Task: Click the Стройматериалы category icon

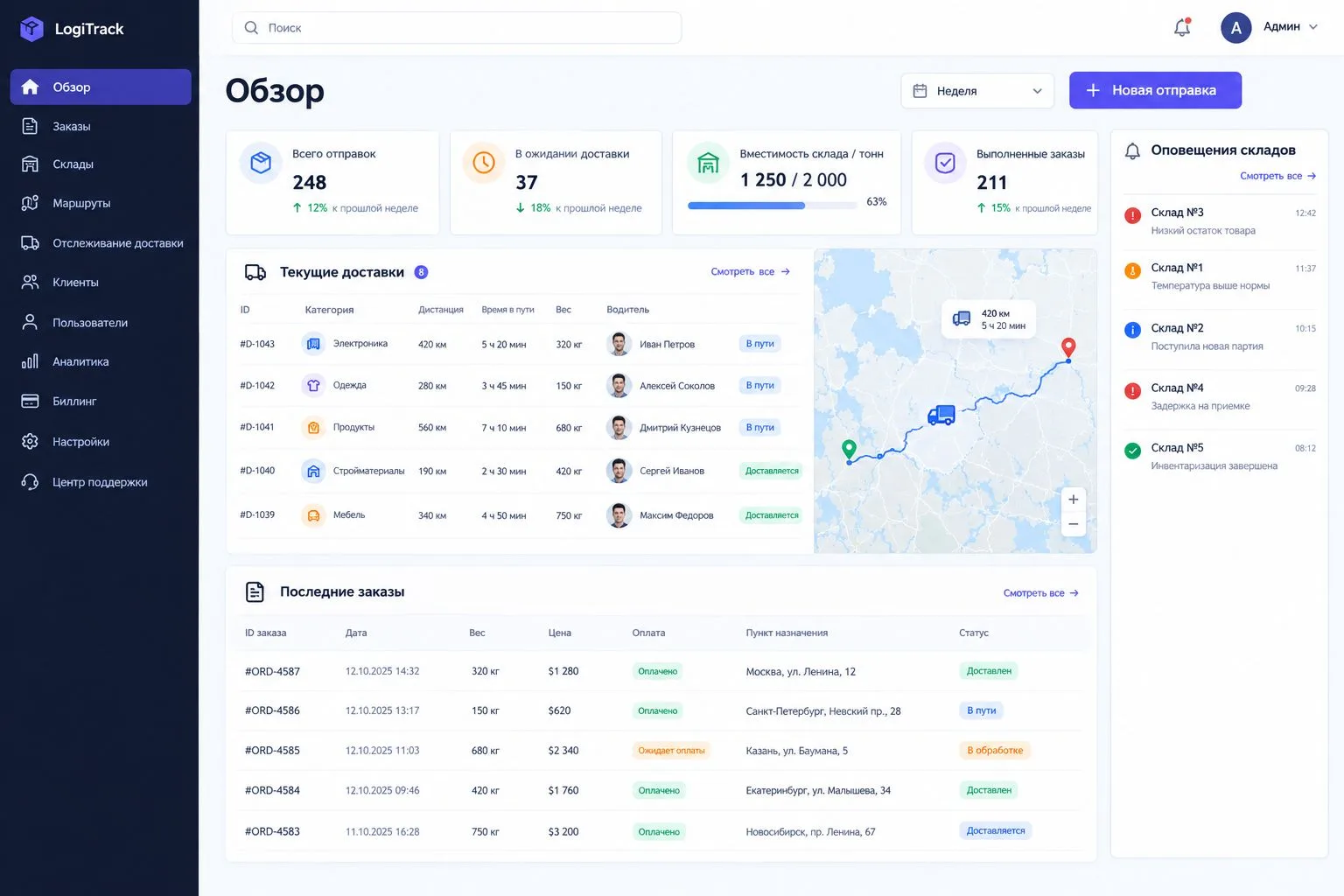Action: (x=313, y=471)
